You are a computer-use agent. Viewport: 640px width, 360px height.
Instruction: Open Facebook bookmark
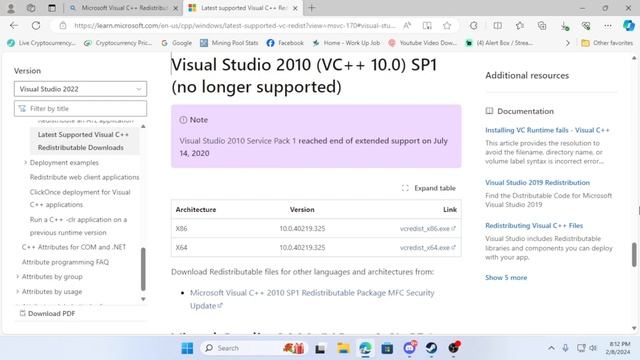pos(285,43)
